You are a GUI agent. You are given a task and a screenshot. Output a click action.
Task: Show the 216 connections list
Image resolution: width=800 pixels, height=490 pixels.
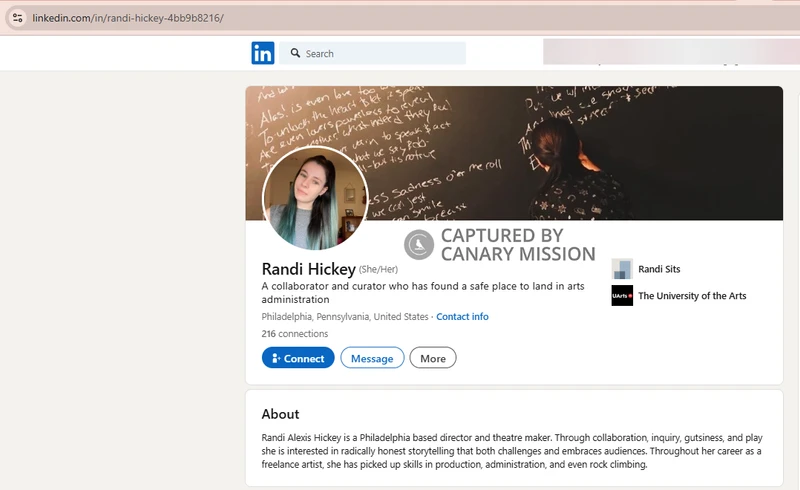(x=295, y=334)
